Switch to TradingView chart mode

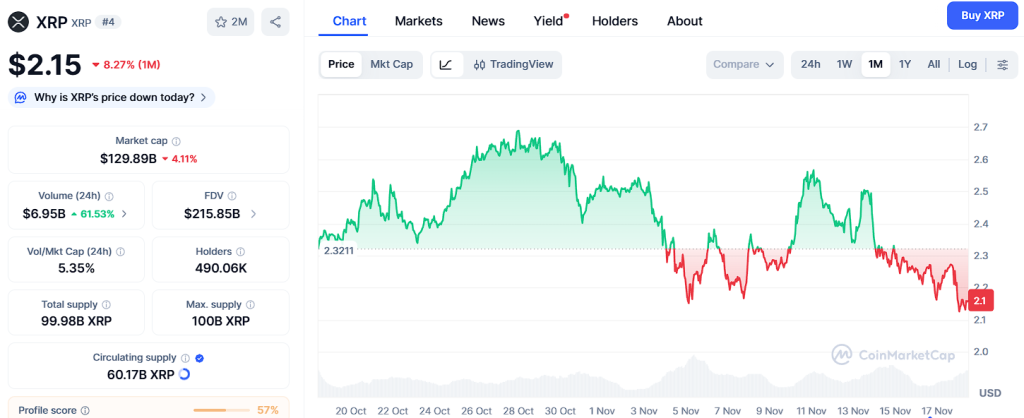tap(513, 65)
